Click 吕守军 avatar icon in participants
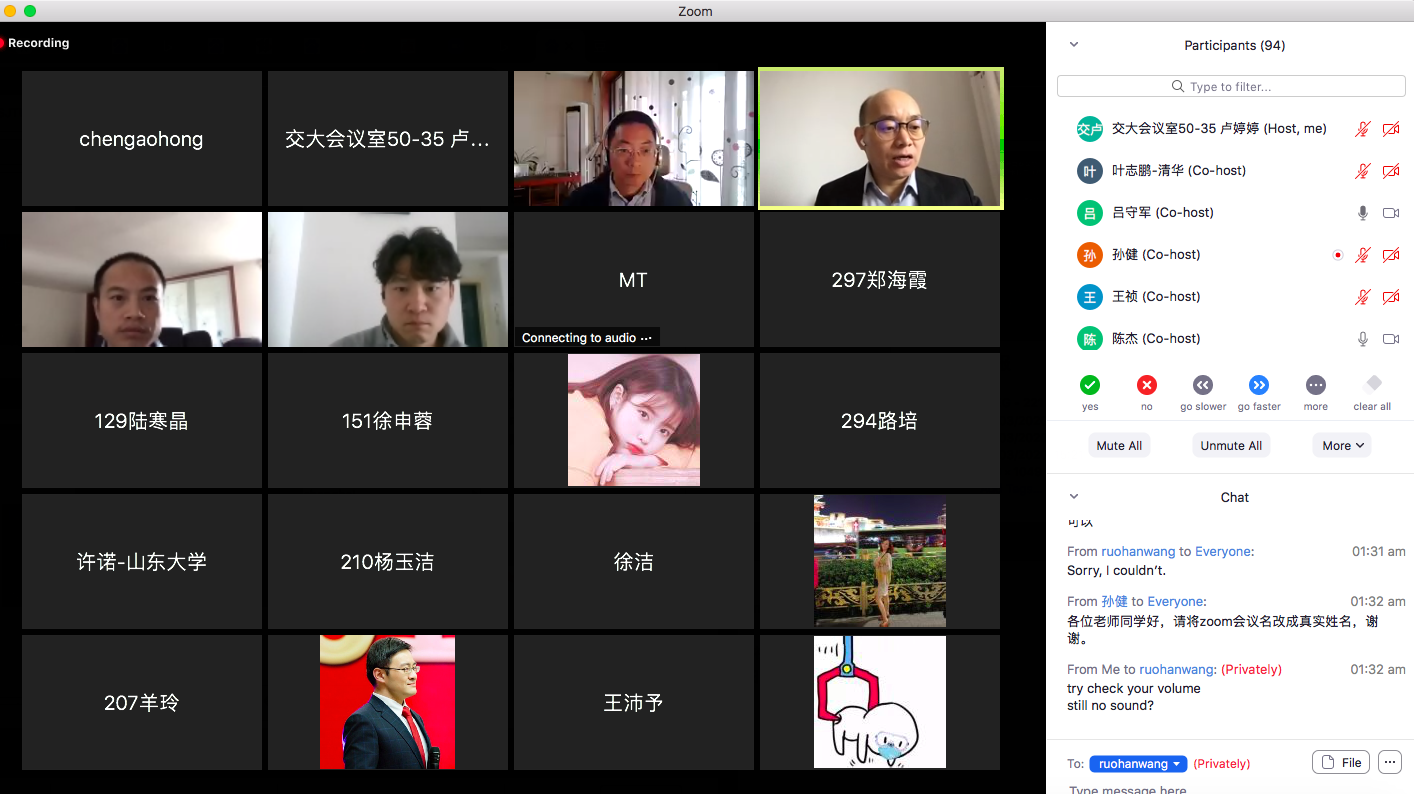 (x=1089, y=213)
